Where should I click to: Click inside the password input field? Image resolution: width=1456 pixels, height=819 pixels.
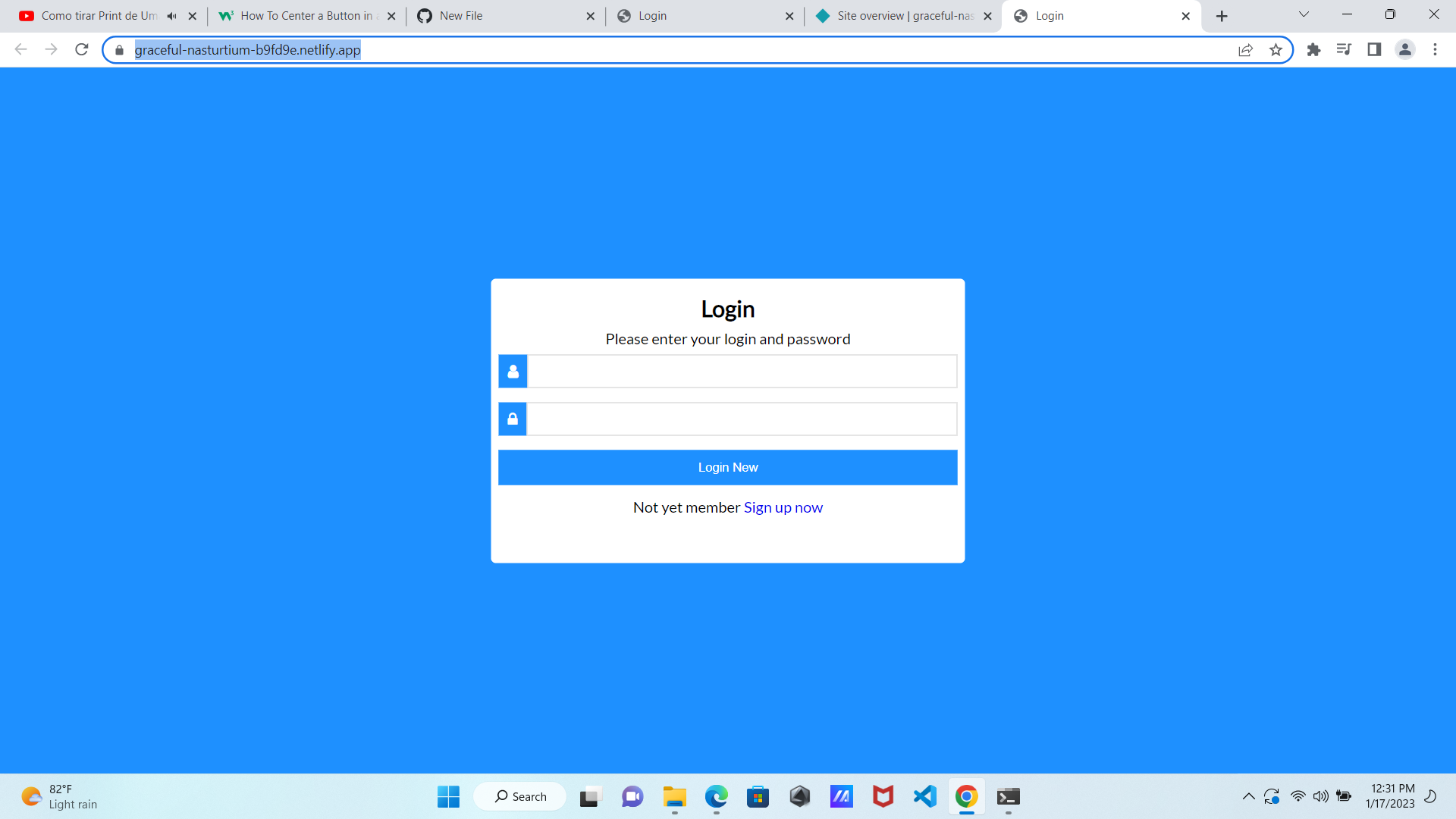742,419
